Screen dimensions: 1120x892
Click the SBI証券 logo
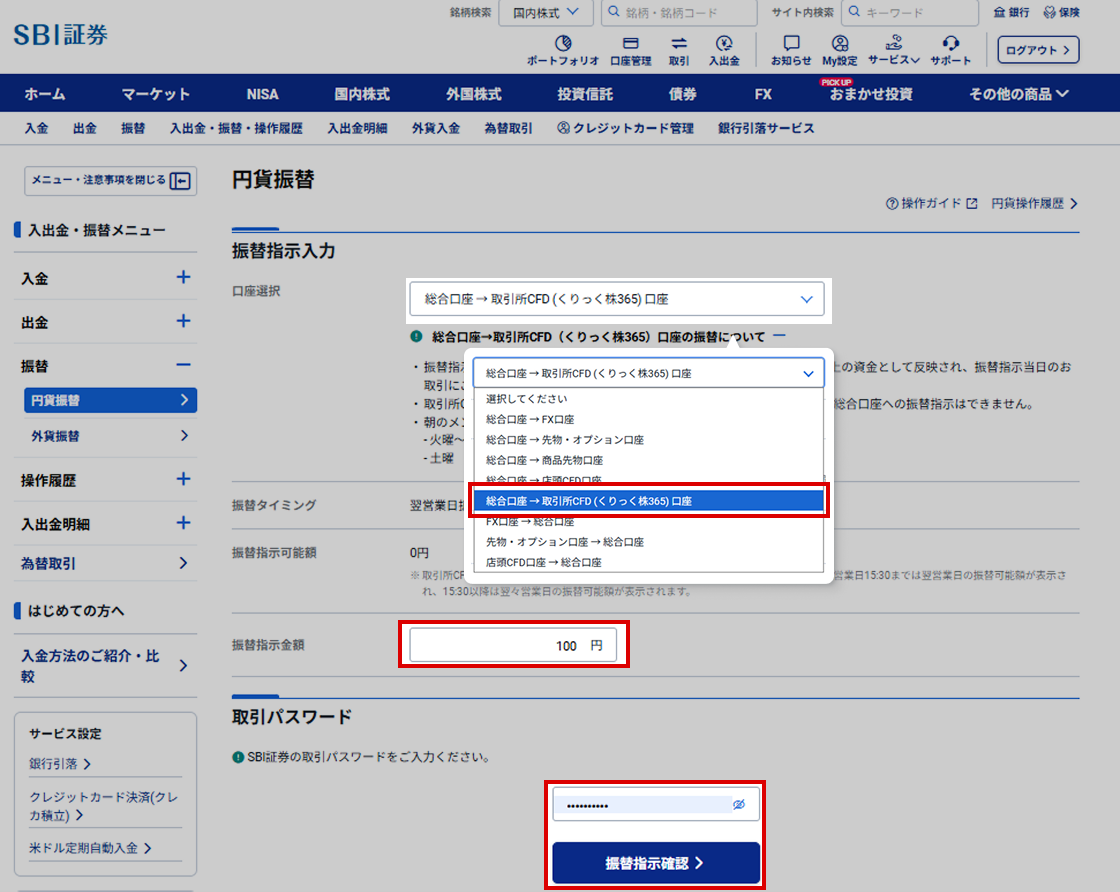pyautogui.click(x=61, y=34)
